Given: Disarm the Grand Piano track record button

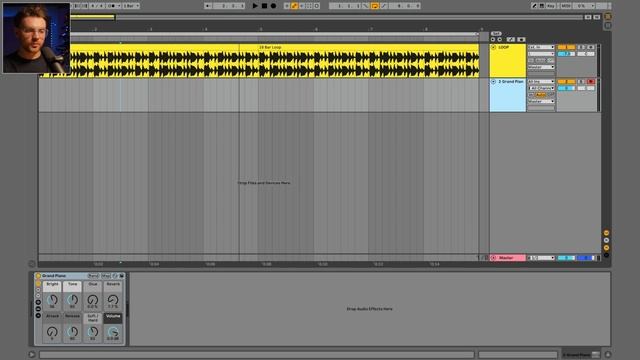Looking at the screenshot, I should point(591,82).
